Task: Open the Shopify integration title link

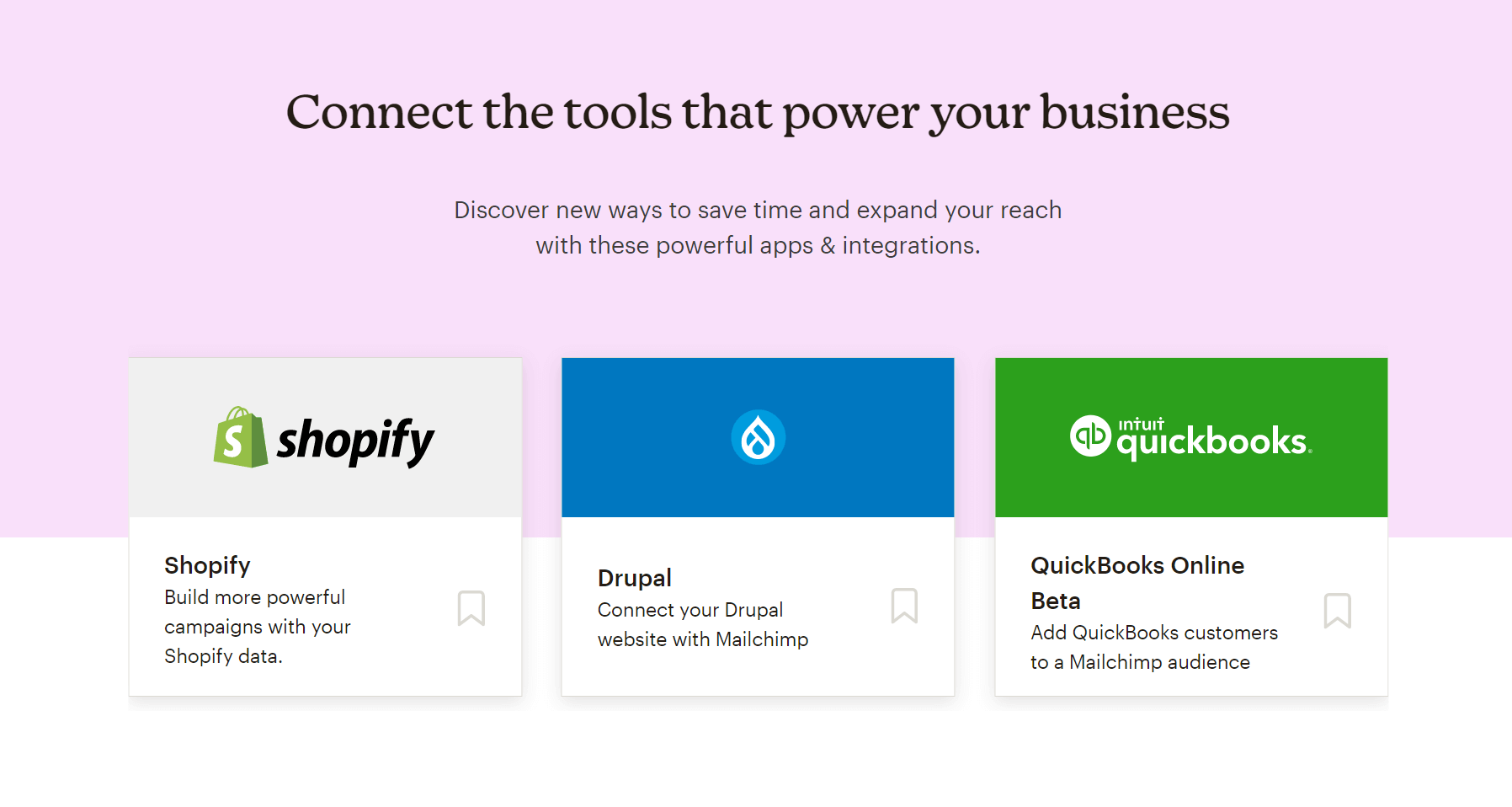Action: point(207,565)
